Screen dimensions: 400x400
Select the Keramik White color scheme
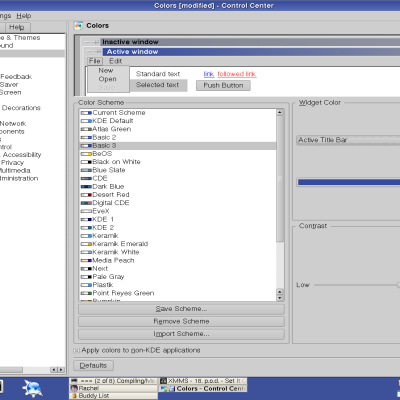point(178,252)
